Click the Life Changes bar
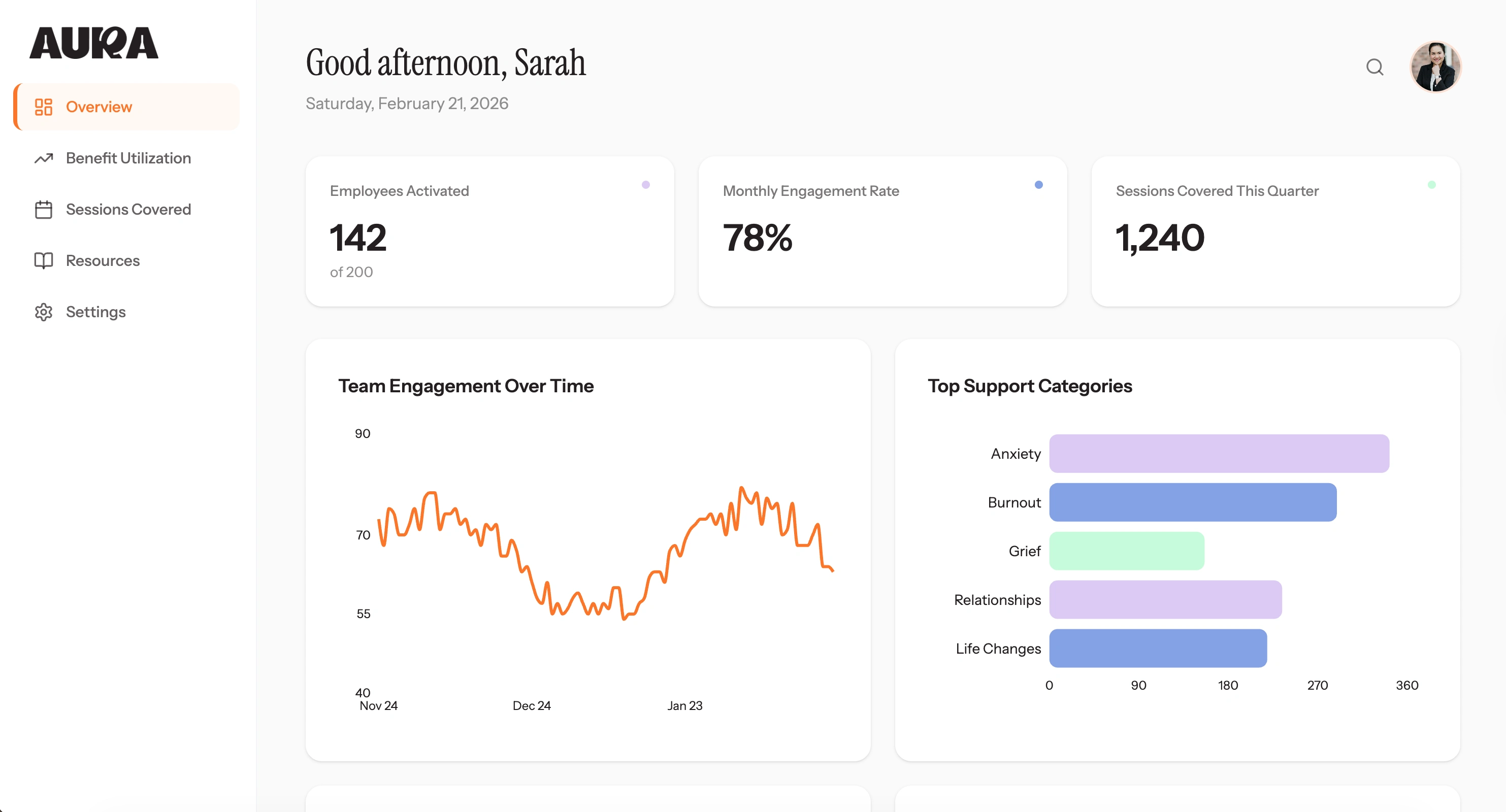The width and height of the screenshot is (1506, 812). [1158, 649]
